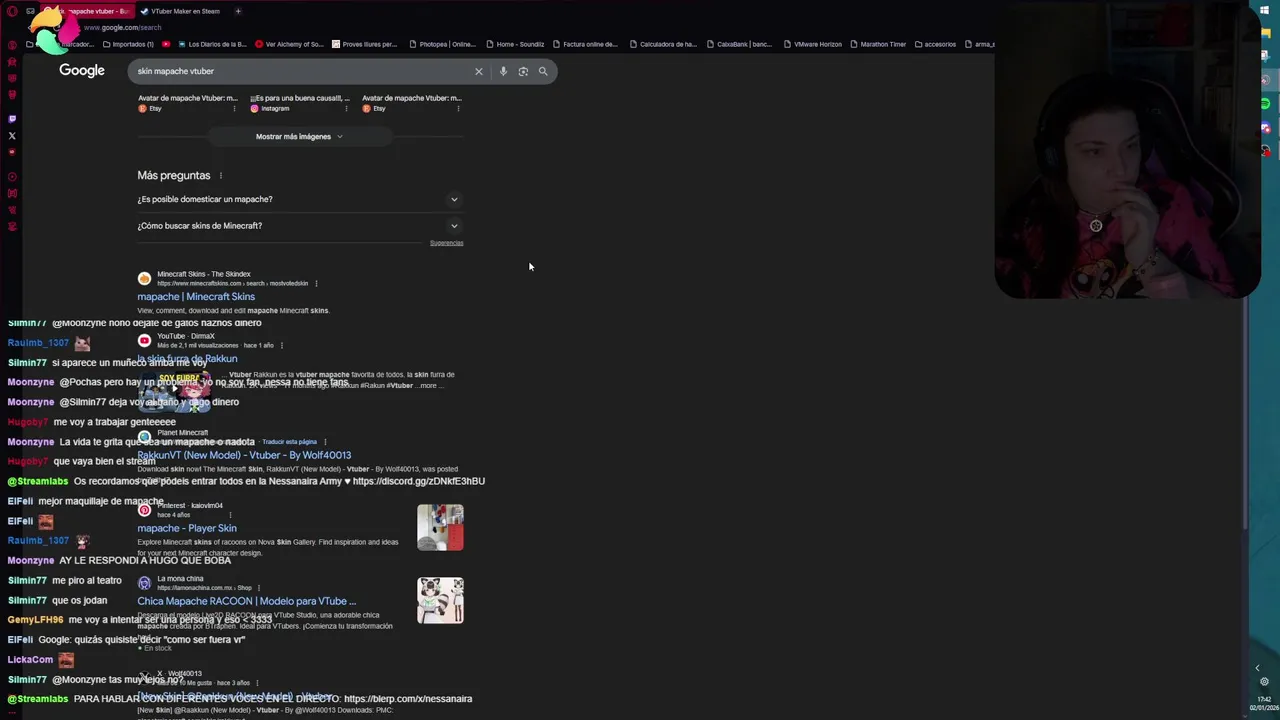Open a new browser tab with plus

pyautogui.click(x=238, y=11)
